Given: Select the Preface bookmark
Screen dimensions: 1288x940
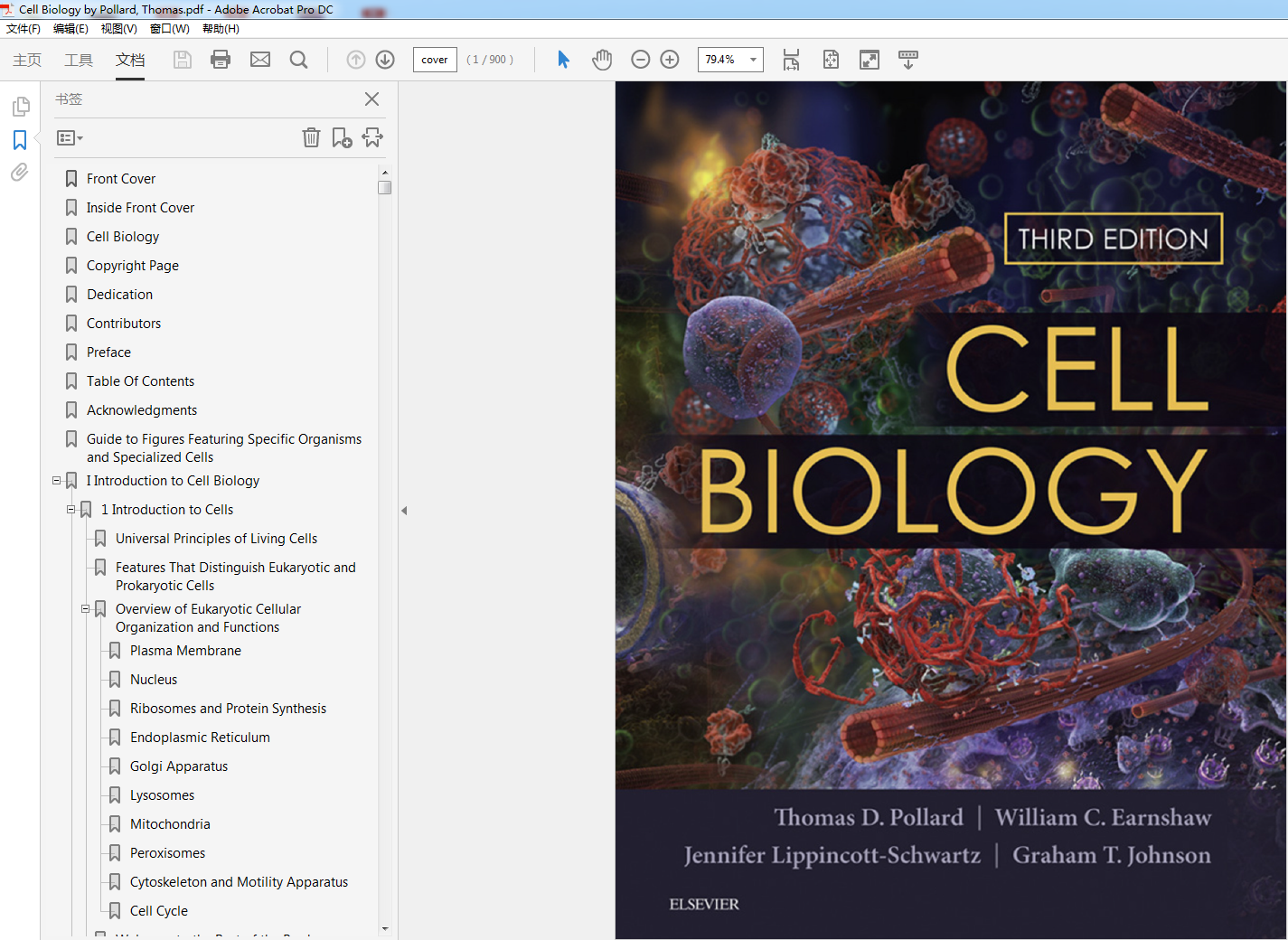Looking at the screenshot, I should (x=108, y=352).
